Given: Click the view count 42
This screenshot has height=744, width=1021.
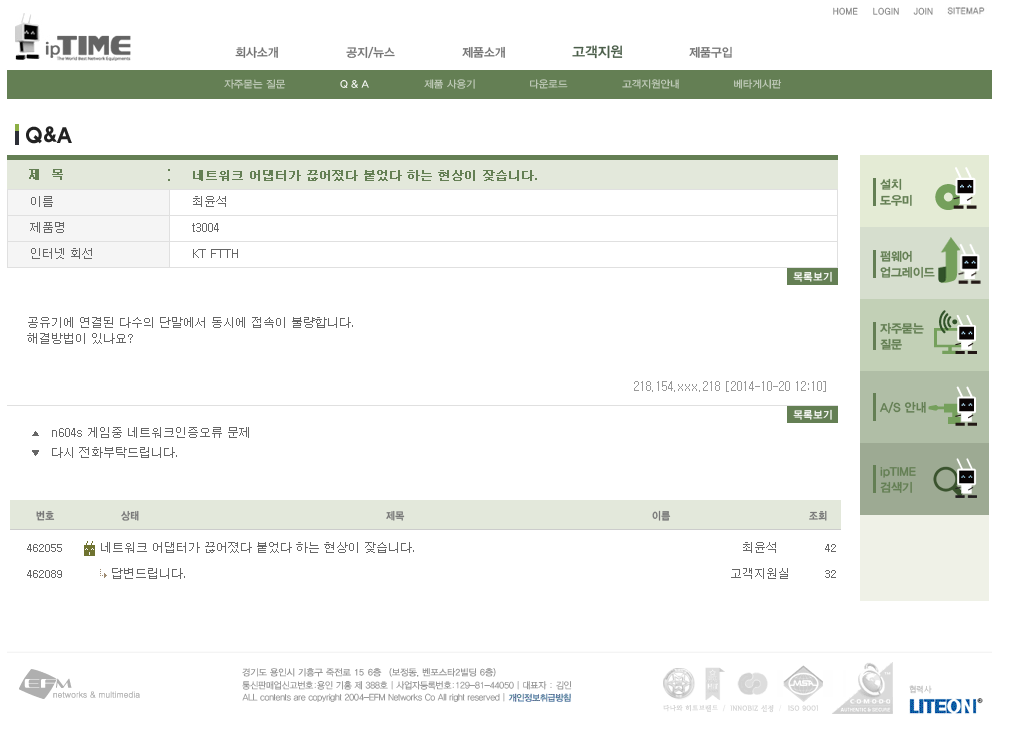Looking at the screenshot, I should pos(830,548).
